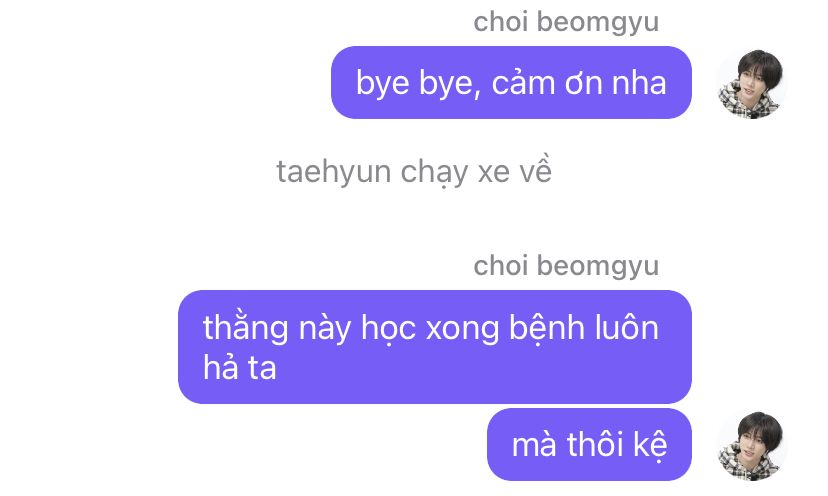Click the first 'choi beomgyu' sender name

(566, 22)
